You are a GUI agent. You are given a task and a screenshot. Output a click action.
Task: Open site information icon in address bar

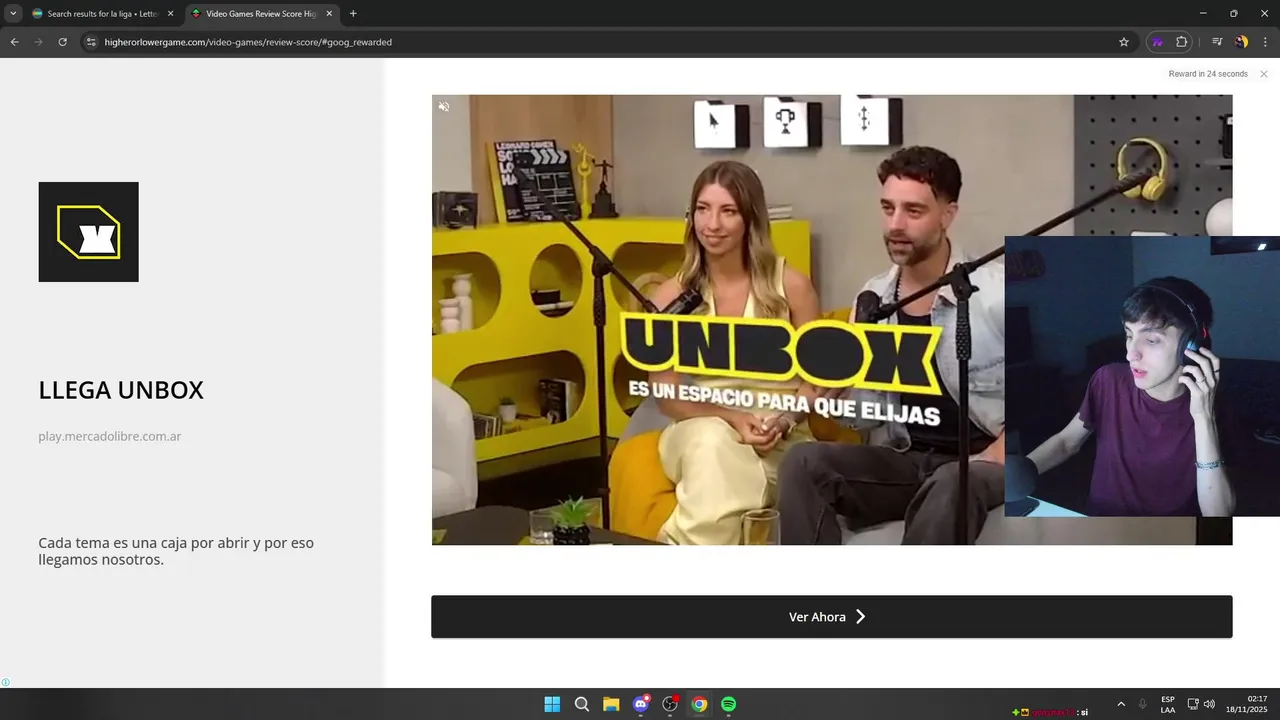pos(90,42)
